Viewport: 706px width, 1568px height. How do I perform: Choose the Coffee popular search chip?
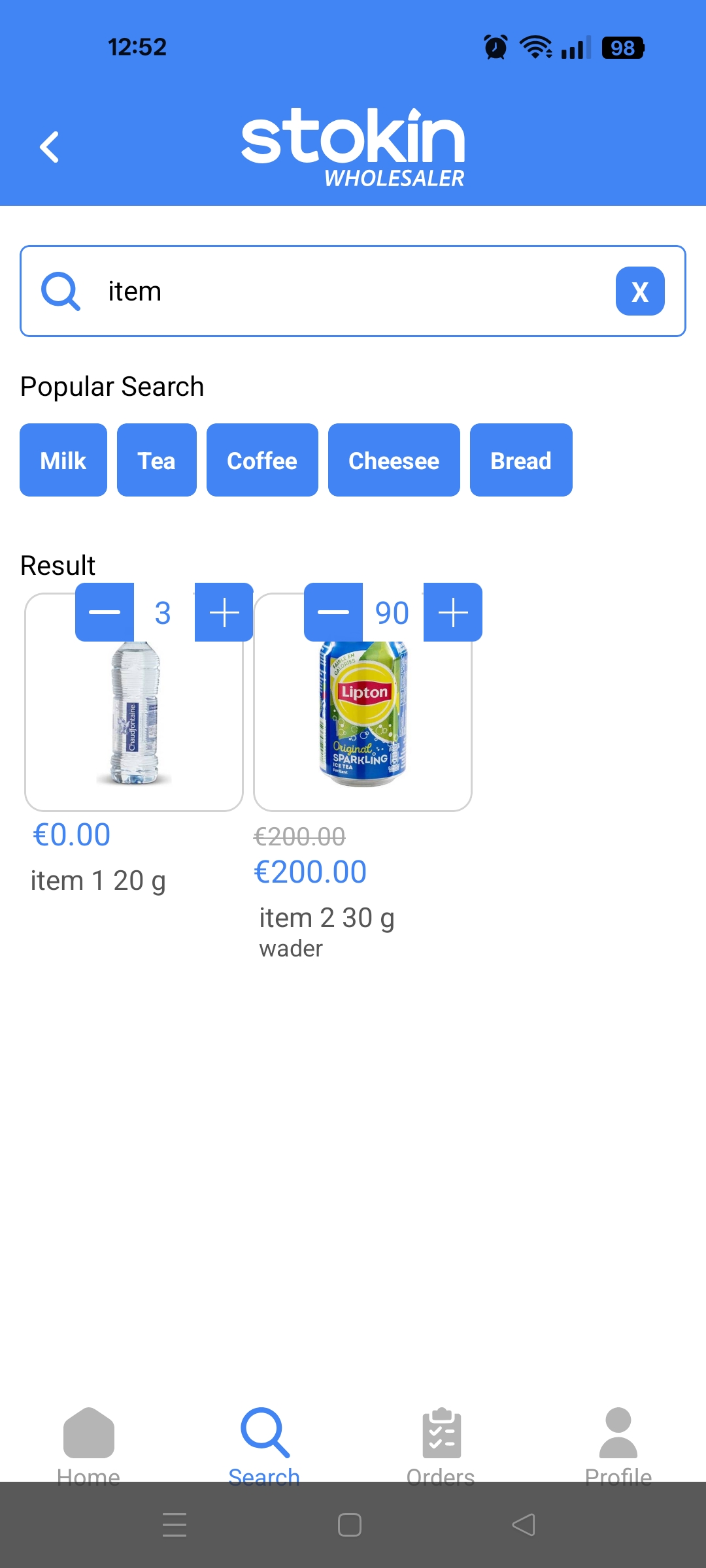[262, 461]
